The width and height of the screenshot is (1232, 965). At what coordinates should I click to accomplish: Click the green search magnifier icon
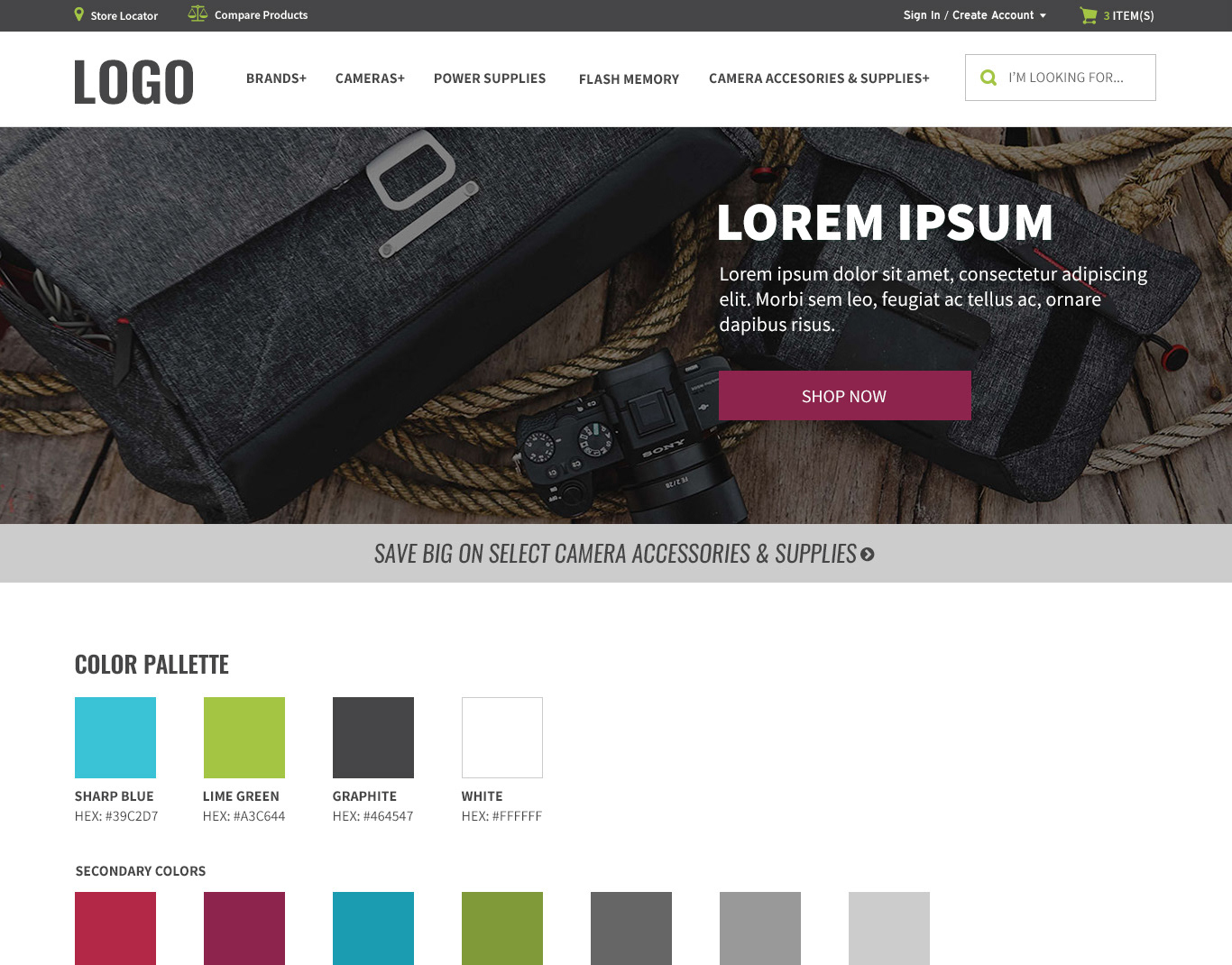pos(988,78)
